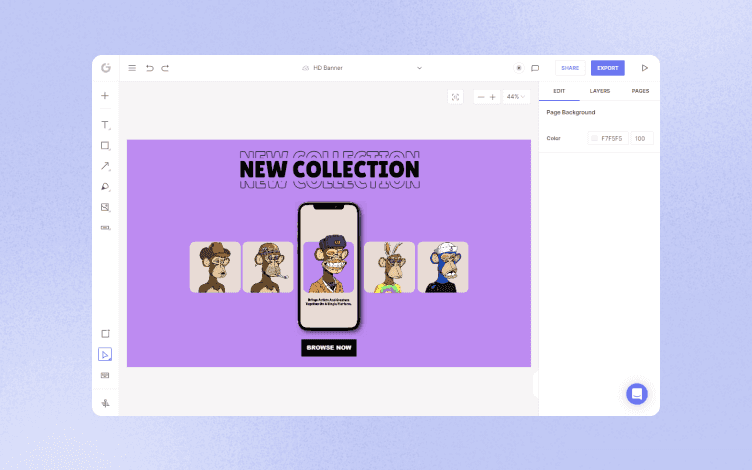
Task: Select the Text tool
Action: [x=105, y=125]
